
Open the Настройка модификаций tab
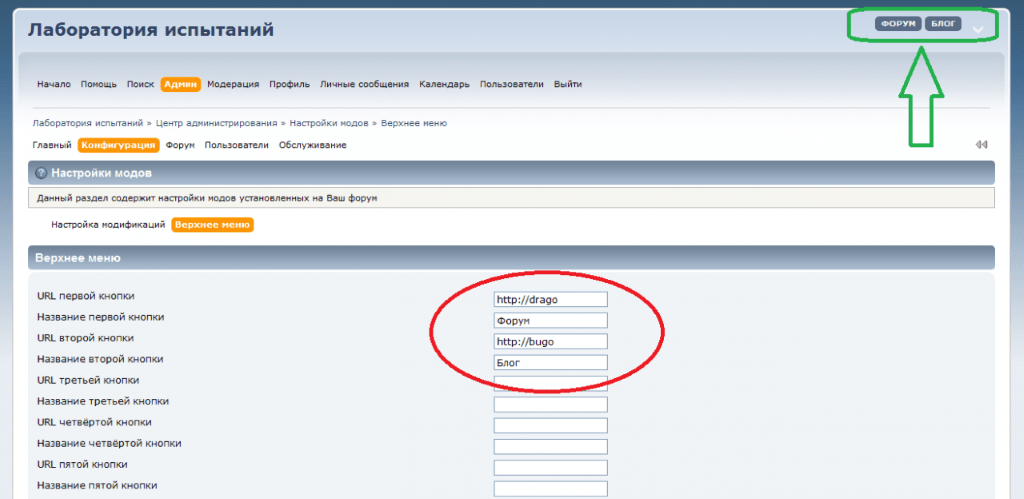[107, 225]
